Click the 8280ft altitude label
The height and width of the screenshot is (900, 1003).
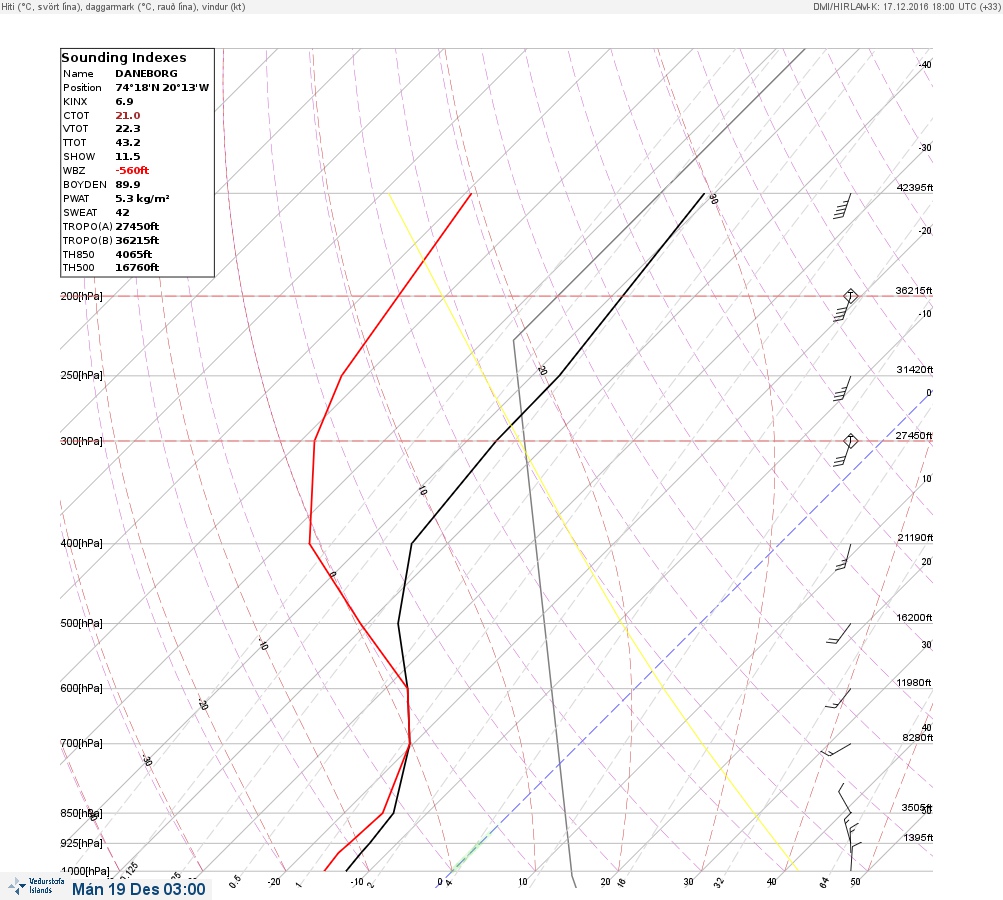click(x=917, y=738)
